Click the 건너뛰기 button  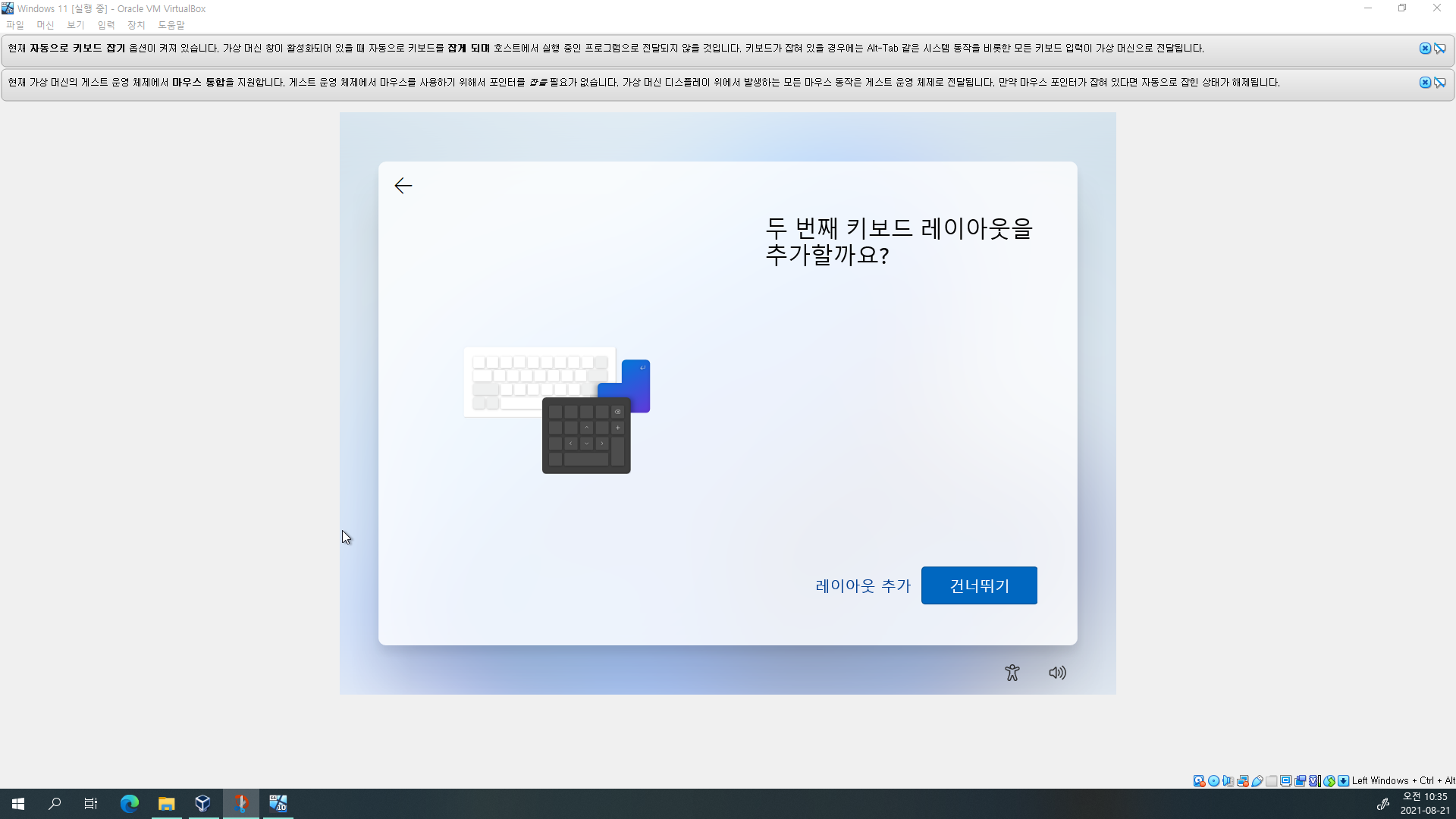[978, 585]
